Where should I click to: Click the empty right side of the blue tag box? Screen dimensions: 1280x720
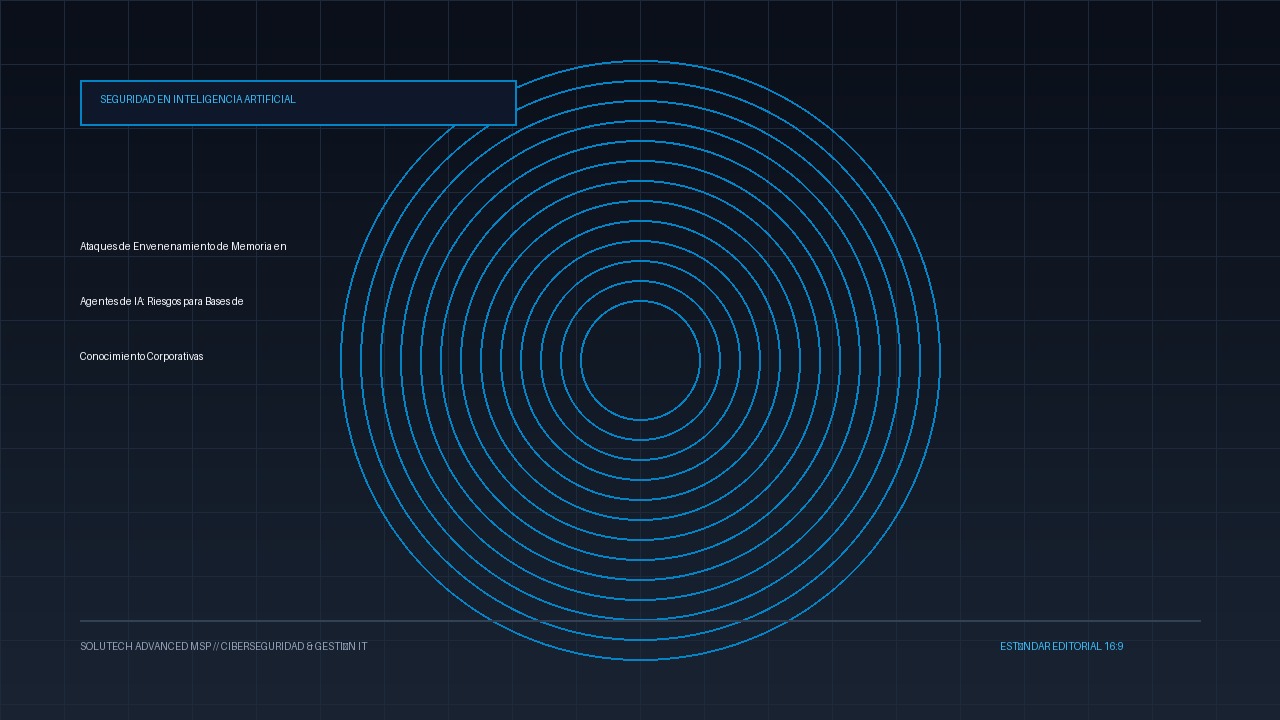click(405, 103)
